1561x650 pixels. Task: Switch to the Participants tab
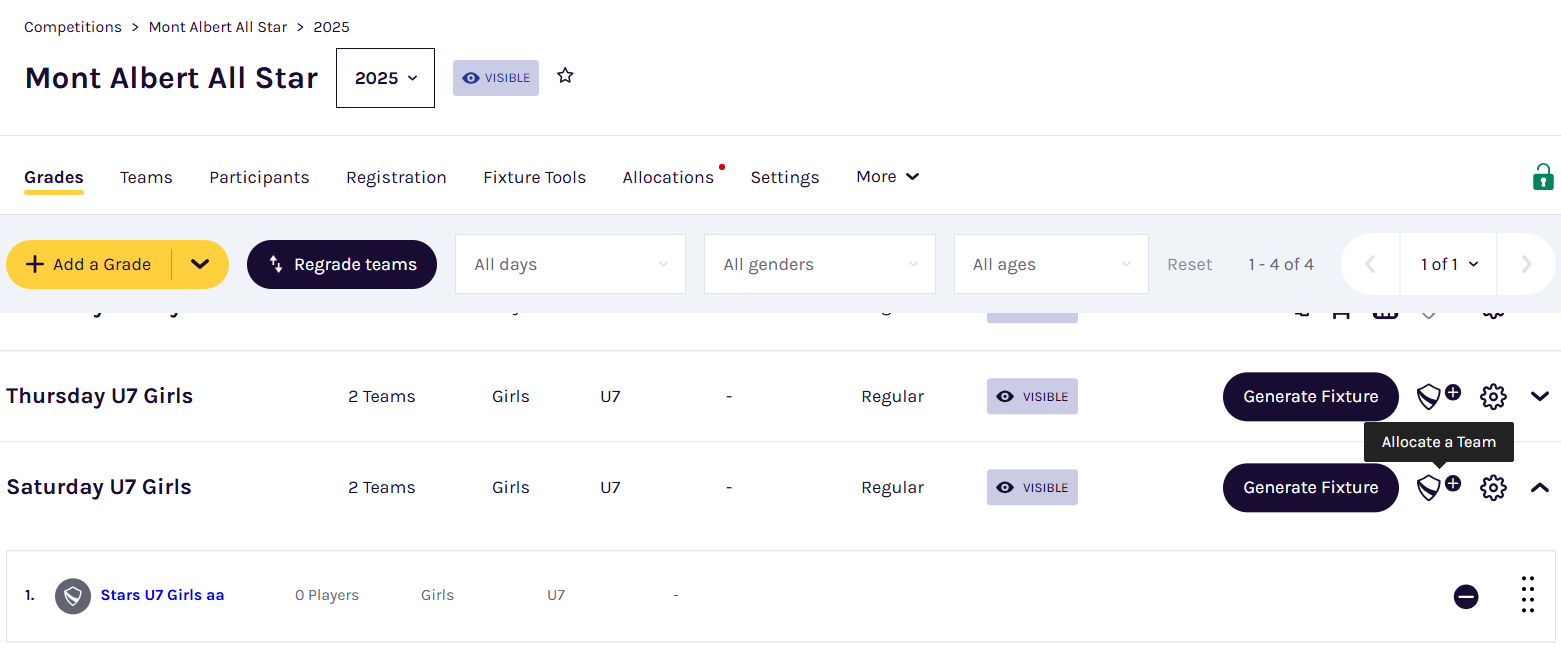(x=259, y=177)
